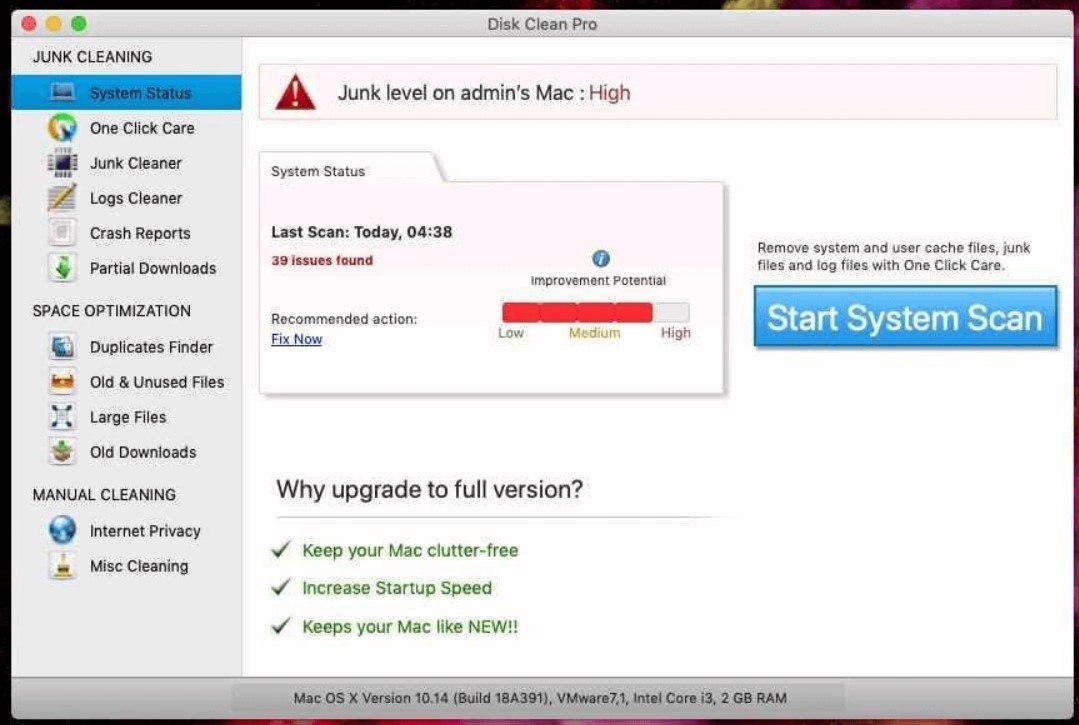The image size is (1079, 725).
Task: Select Old & Unused Files
Action: click(x=127, y=382)
